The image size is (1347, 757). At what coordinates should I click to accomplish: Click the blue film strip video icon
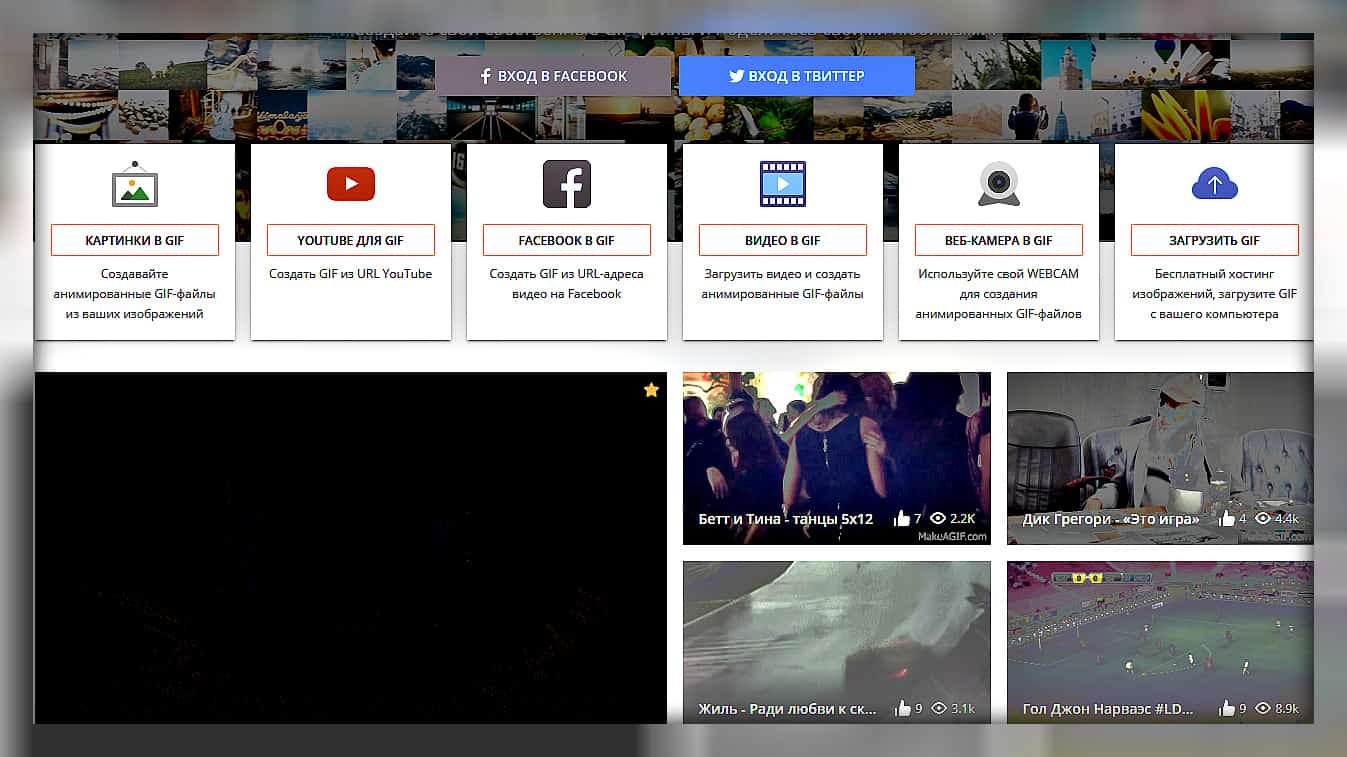(x=782, y=184)
